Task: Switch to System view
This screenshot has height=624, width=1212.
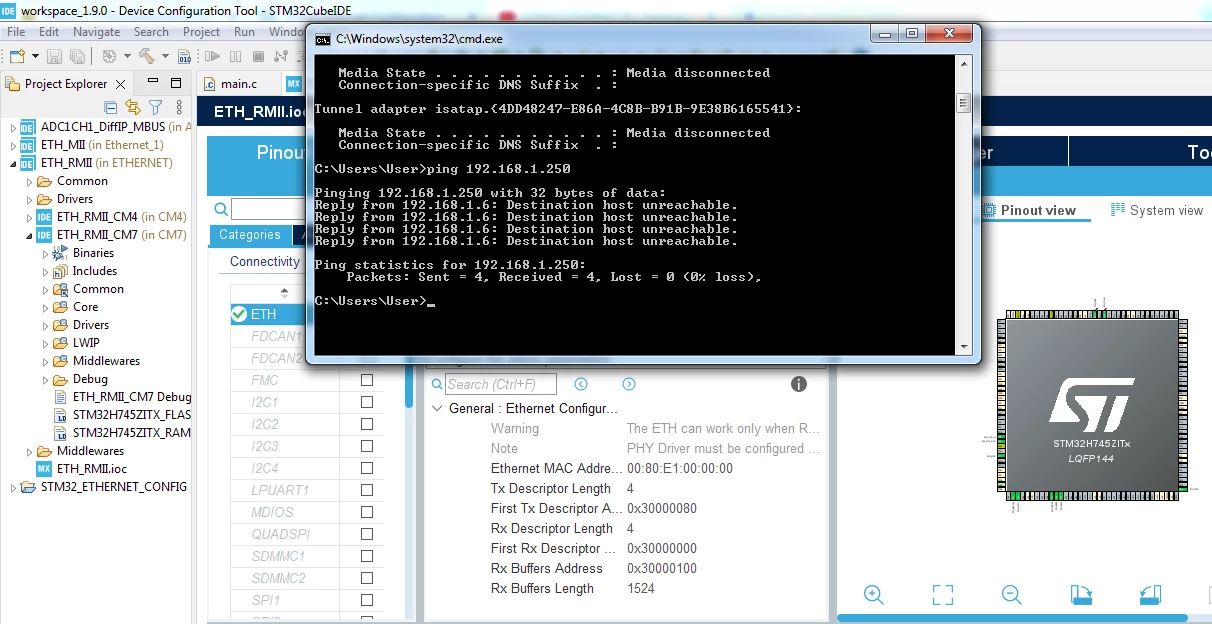Action: [1157, 210]
